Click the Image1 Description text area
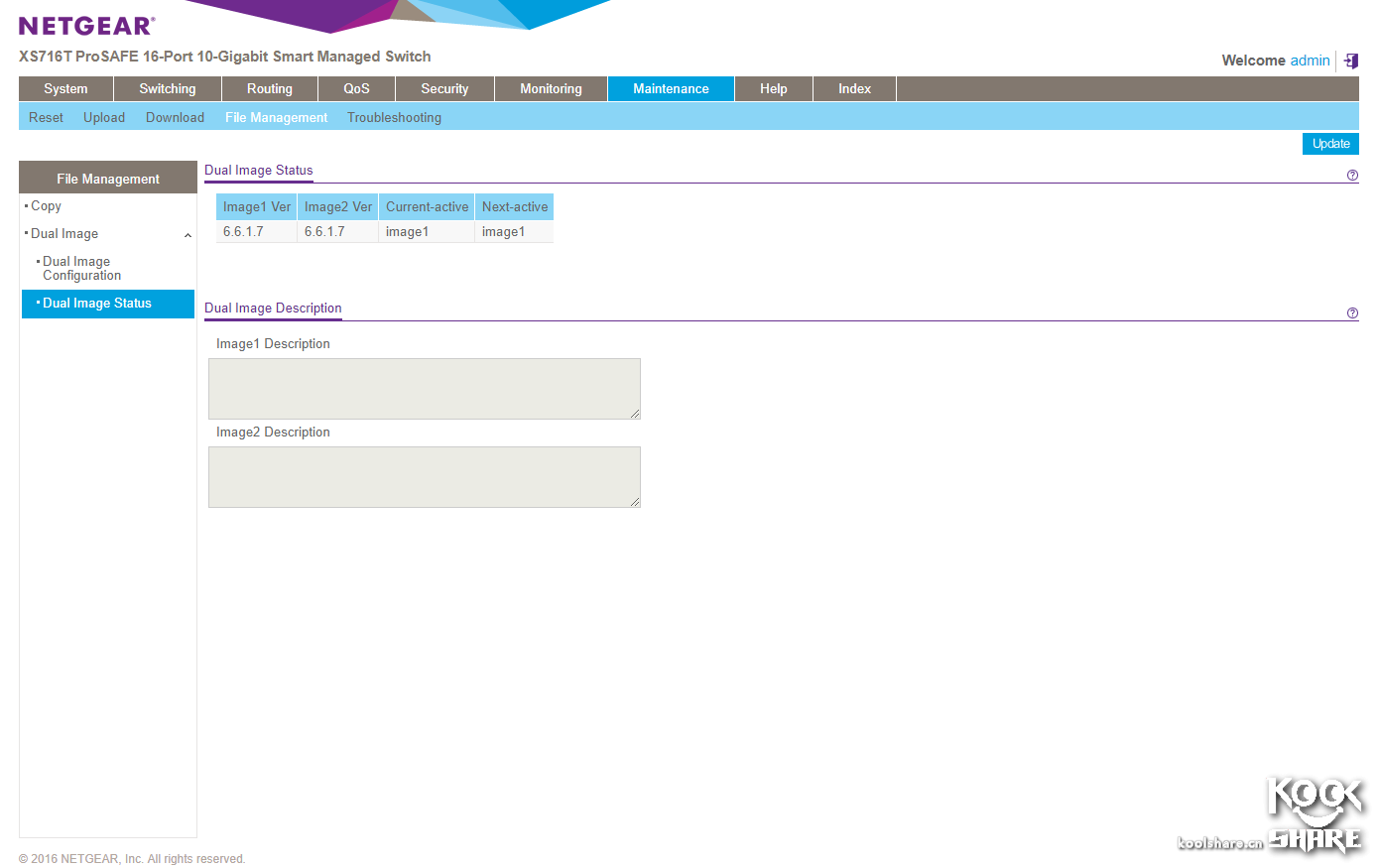Screen dimensions: 1378x868 point(424,389)
